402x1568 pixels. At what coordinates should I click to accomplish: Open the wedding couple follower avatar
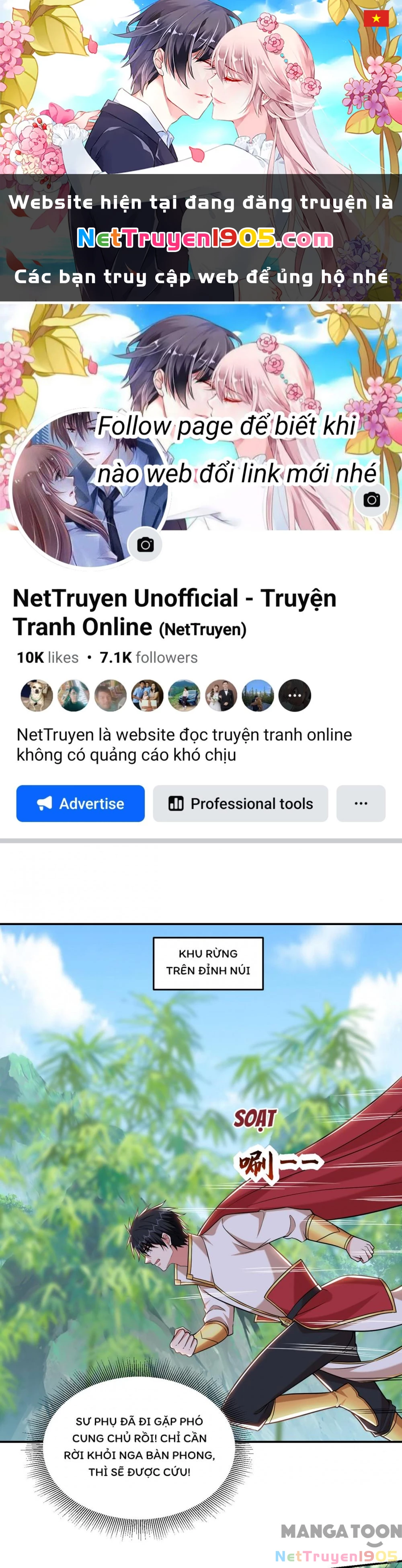point(221,695)
